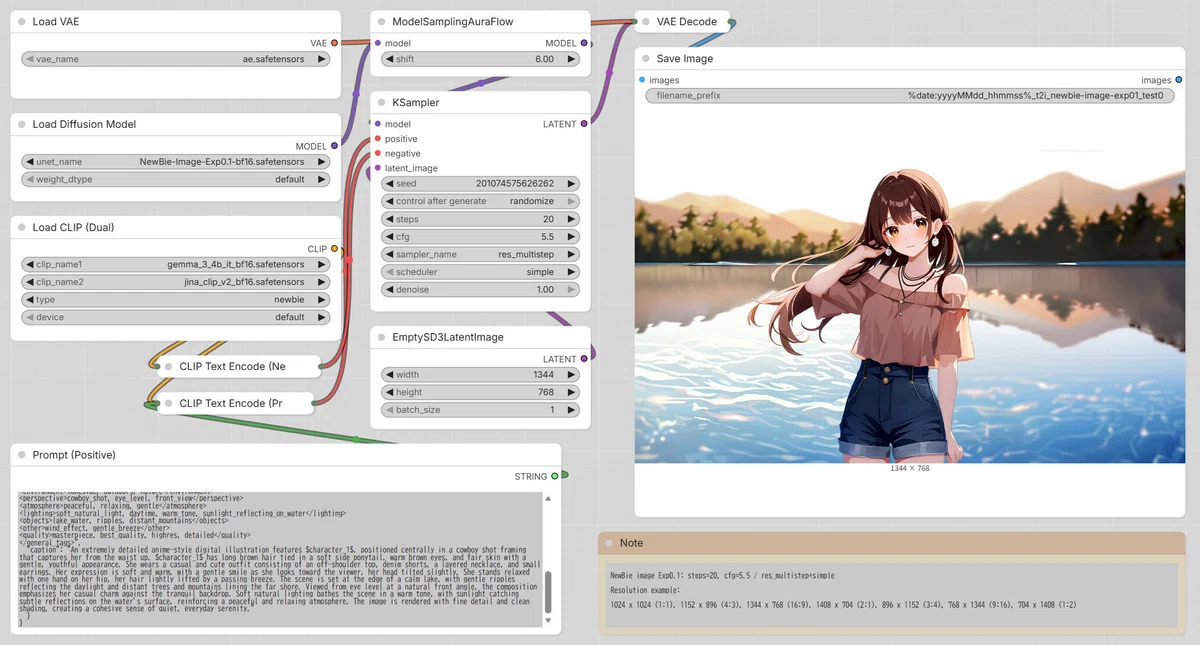The image size is (1200, 645).
Task: Click the negative input port on KSampler
Action: click(x=377, y=154)
